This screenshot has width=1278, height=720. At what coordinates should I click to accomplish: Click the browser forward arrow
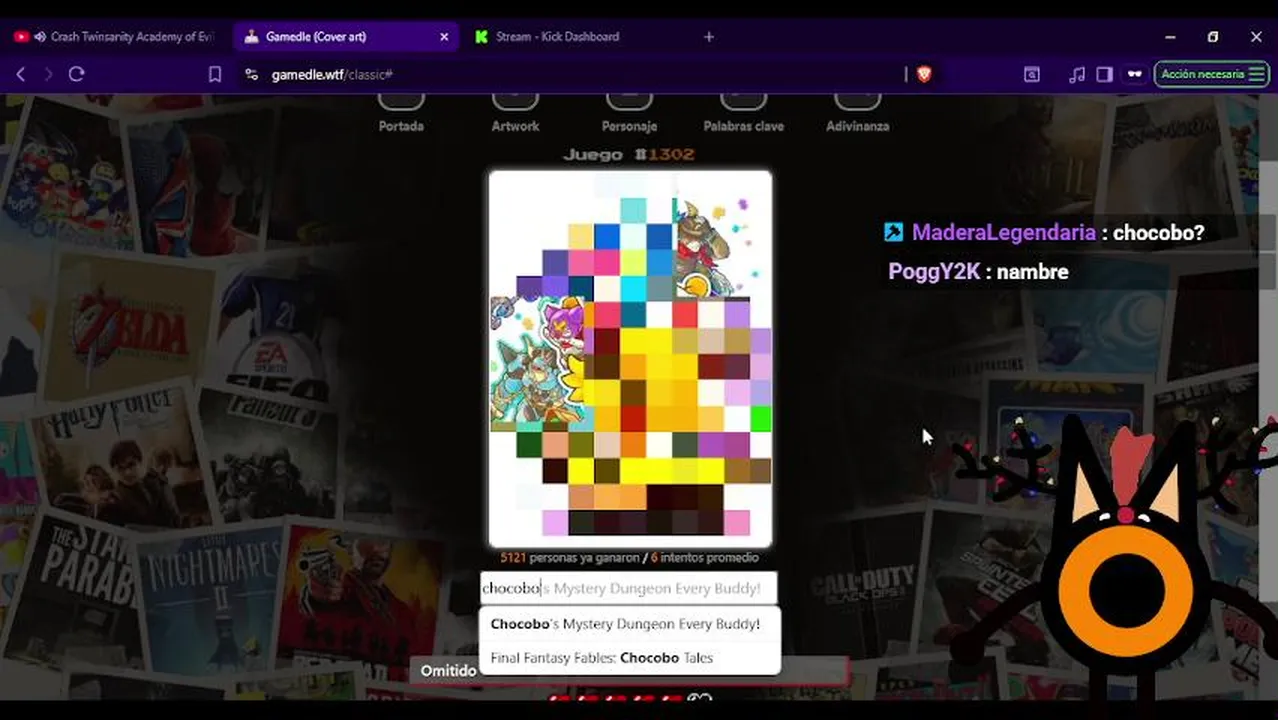48,74
